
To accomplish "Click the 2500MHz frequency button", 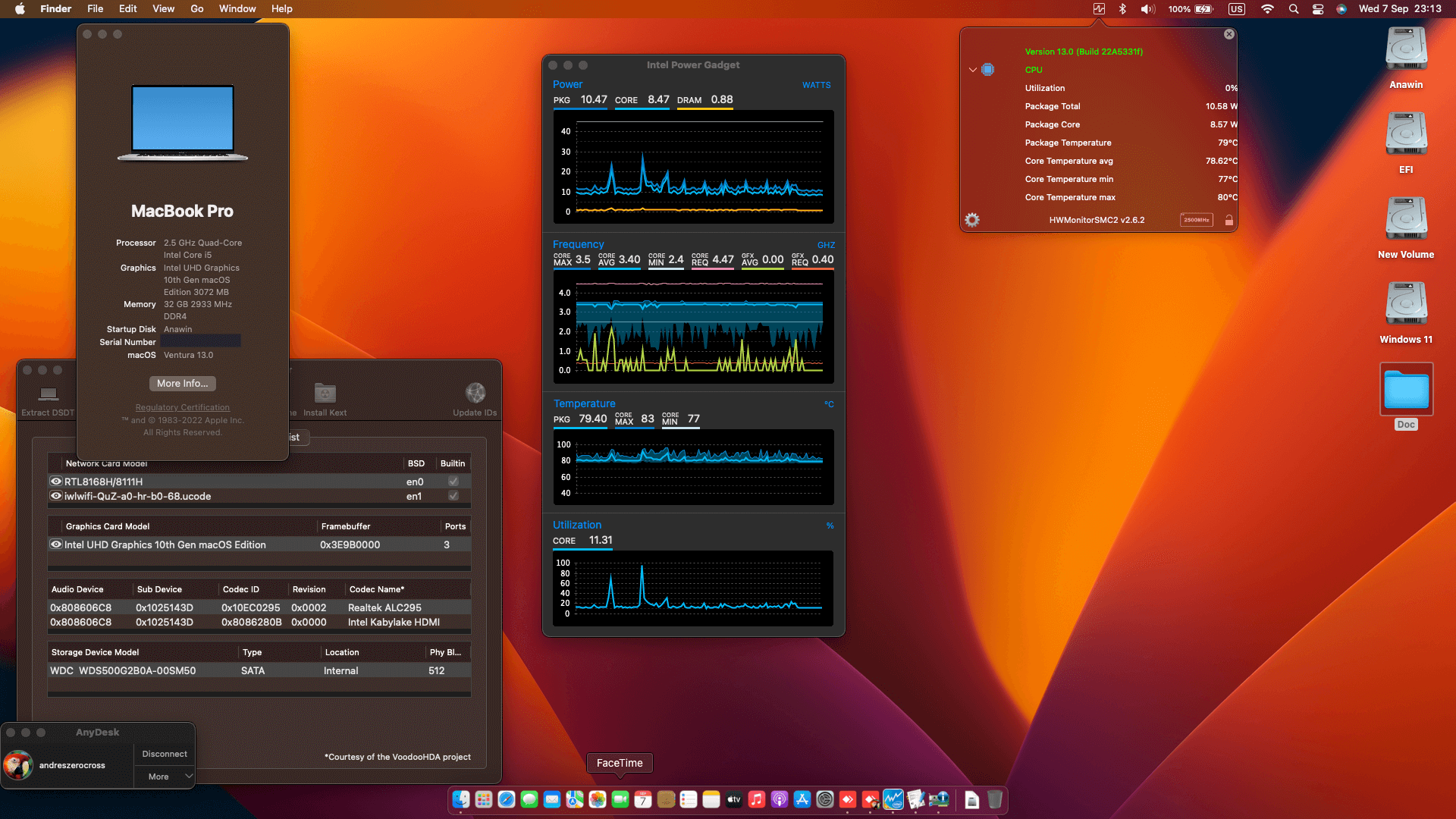I will (x=1197, y=220).
